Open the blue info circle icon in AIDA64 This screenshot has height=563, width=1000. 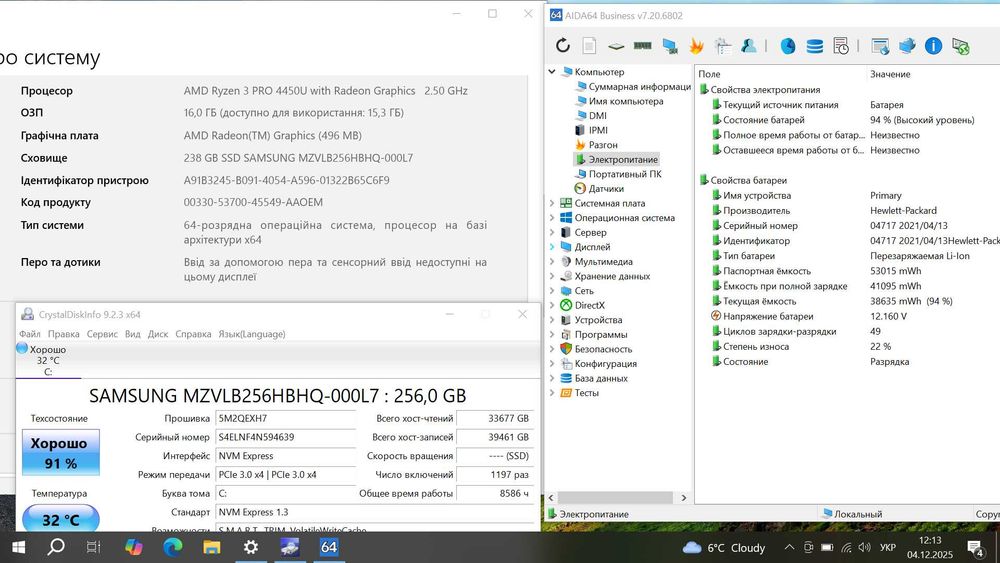click(934, 46)
